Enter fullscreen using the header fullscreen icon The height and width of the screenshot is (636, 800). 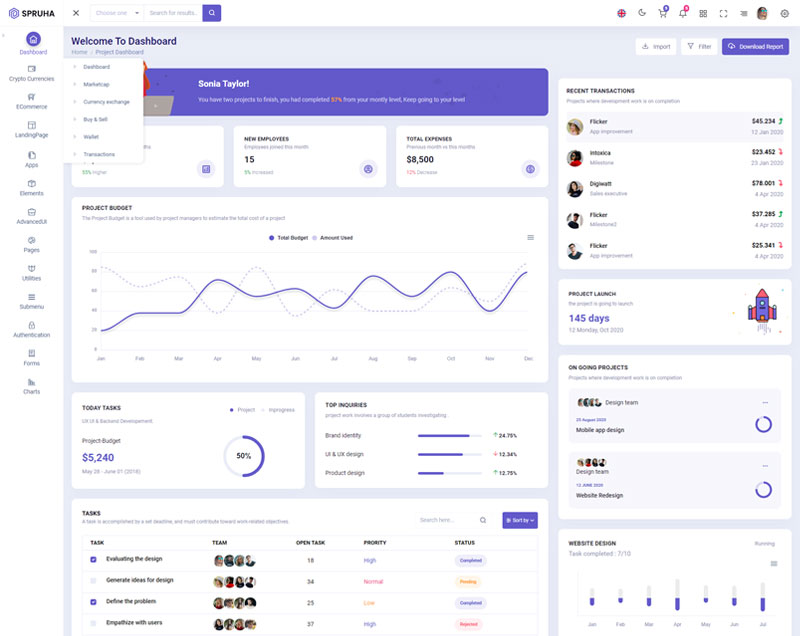coord(723,13)
